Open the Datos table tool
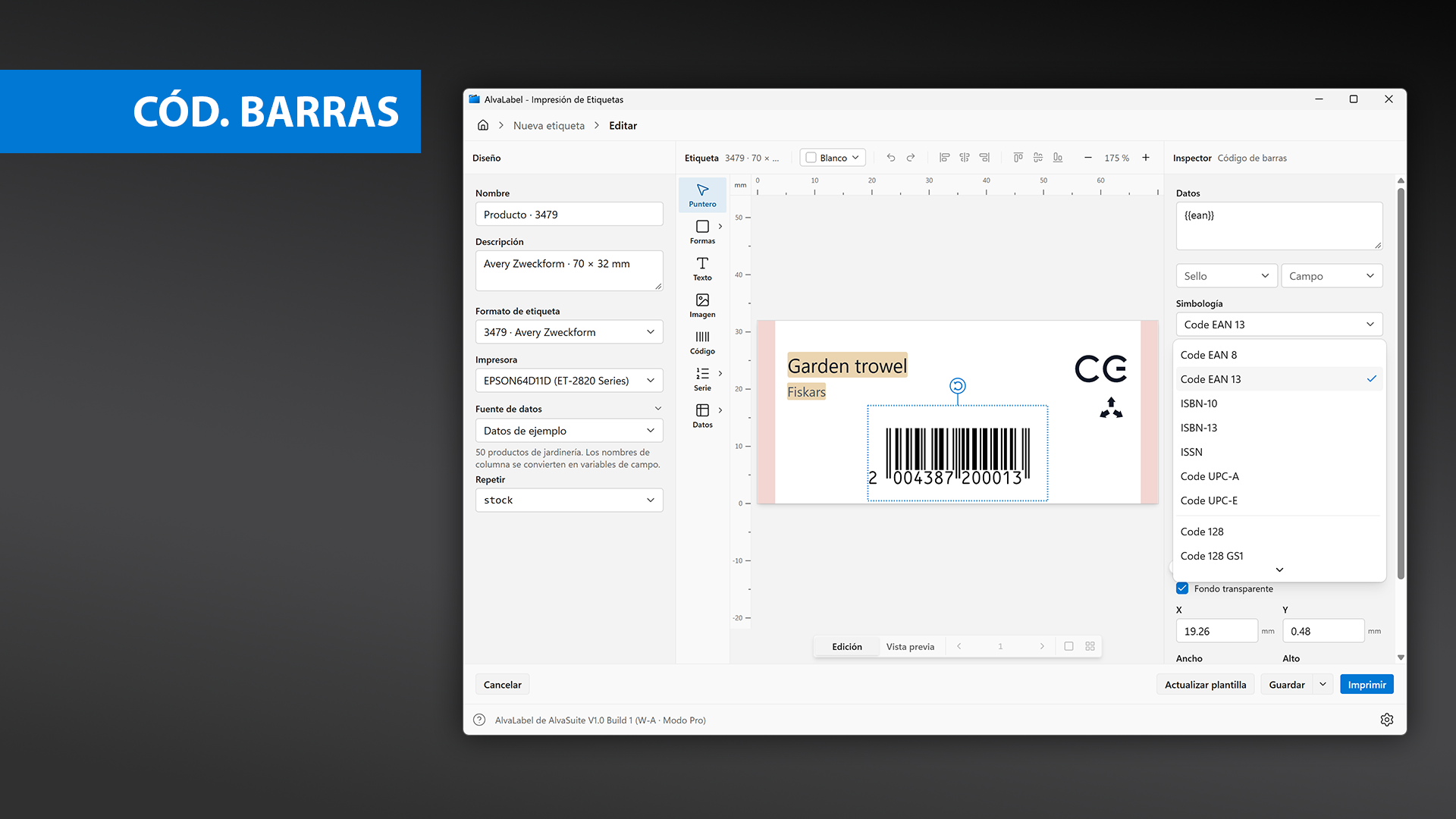This screenshot has height=819, width=1456. [702, 416]
